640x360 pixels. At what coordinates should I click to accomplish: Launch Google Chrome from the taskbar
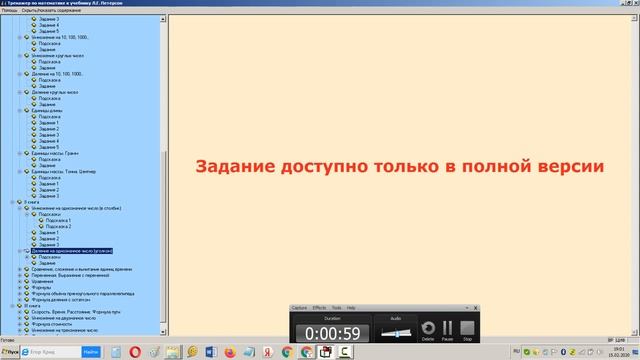click(x=287, y=352)
